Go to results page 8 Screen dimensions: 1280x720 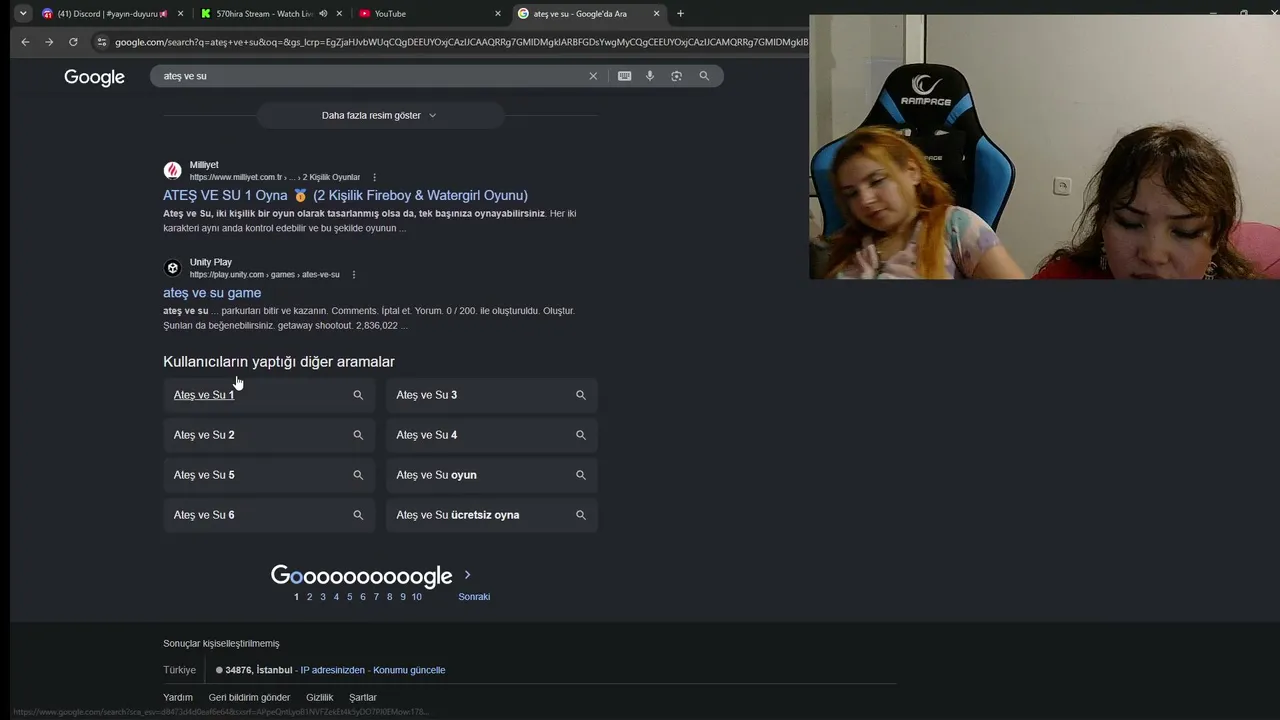(x=390, y=597)
